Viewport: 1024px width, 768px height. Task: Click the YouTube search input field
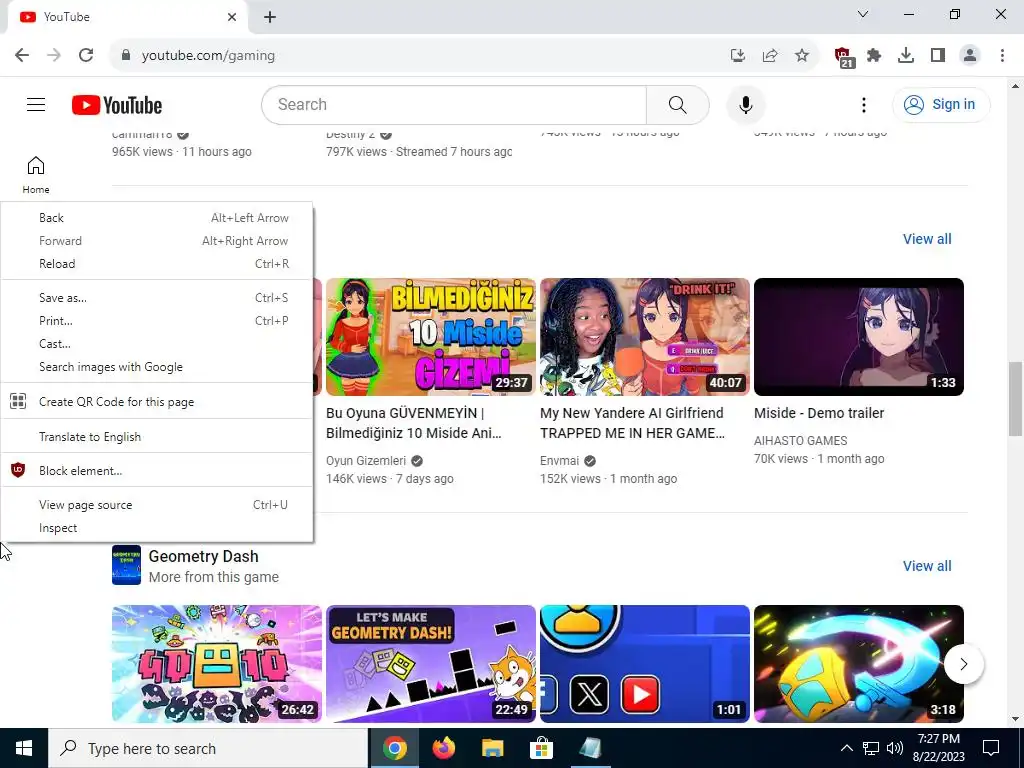tap(454, 104)
